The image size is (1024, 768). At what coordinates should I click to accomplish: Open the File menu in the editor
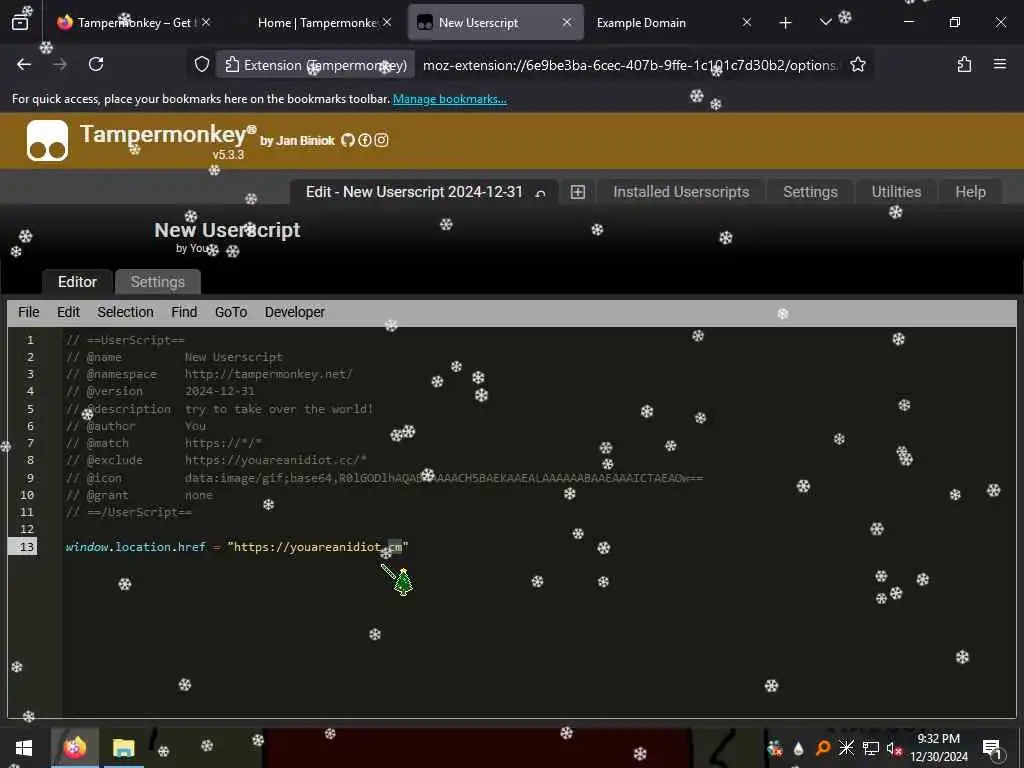point(29,312)
